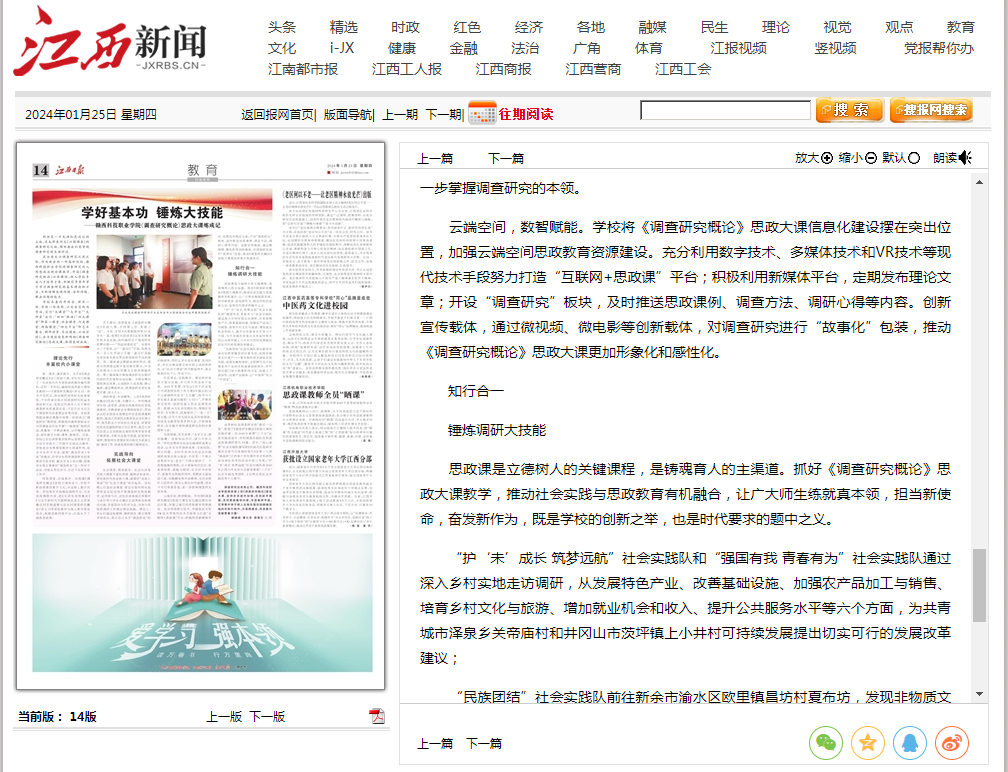This screenshot has height=772, width=1008.
Task: Click the QQ penguin share icon
Action: [x=909, y=742]
